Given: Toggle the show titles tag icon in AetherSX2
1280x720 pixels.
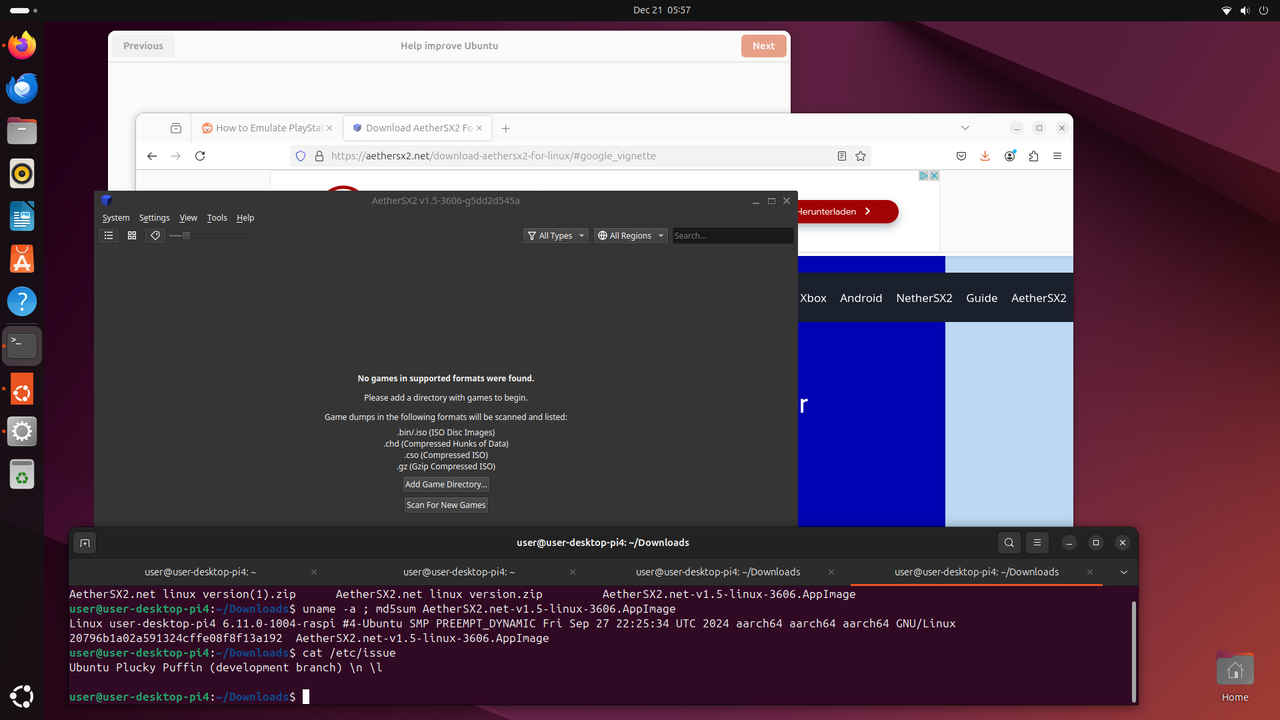Looking at the screenshot, I should click(155, 236).
